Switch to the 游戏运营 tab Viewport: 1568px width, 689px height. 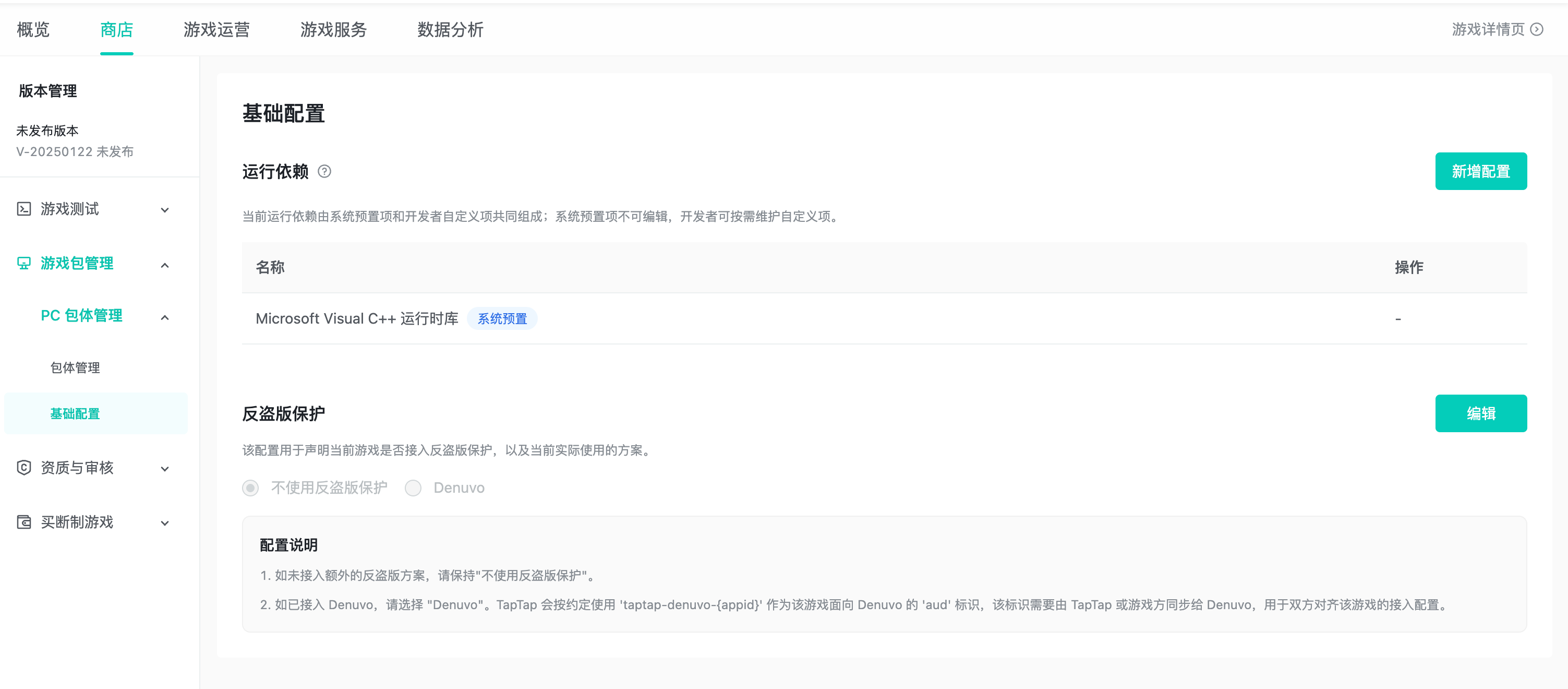(x=216, y=30)
